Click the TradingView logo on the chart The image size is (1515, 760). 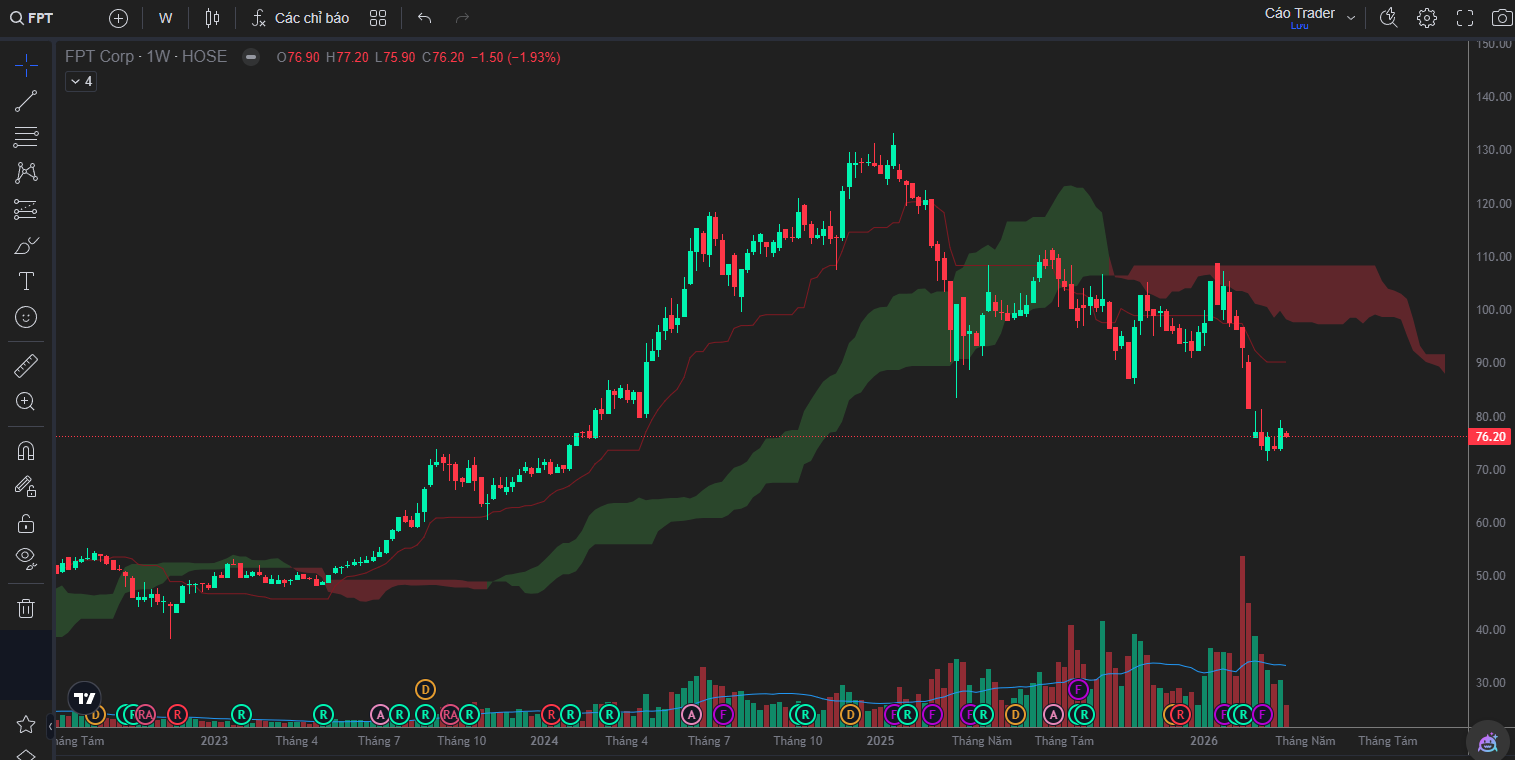(84, 698)
